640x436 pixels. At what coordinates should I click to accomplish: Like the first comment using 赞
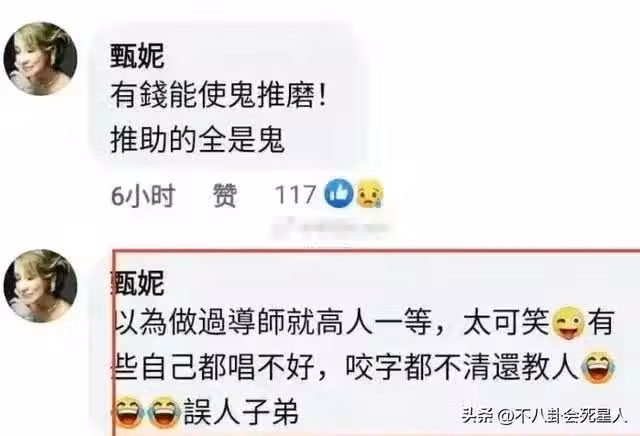224,195
